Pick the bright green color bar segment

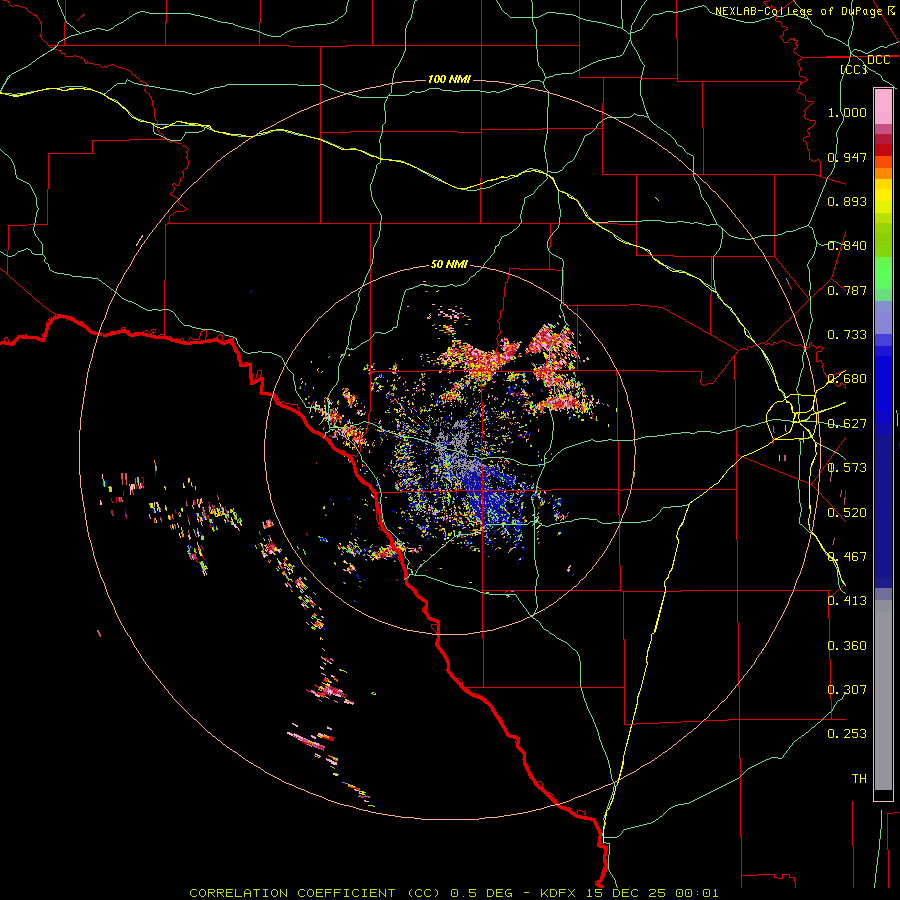(883, 273)
